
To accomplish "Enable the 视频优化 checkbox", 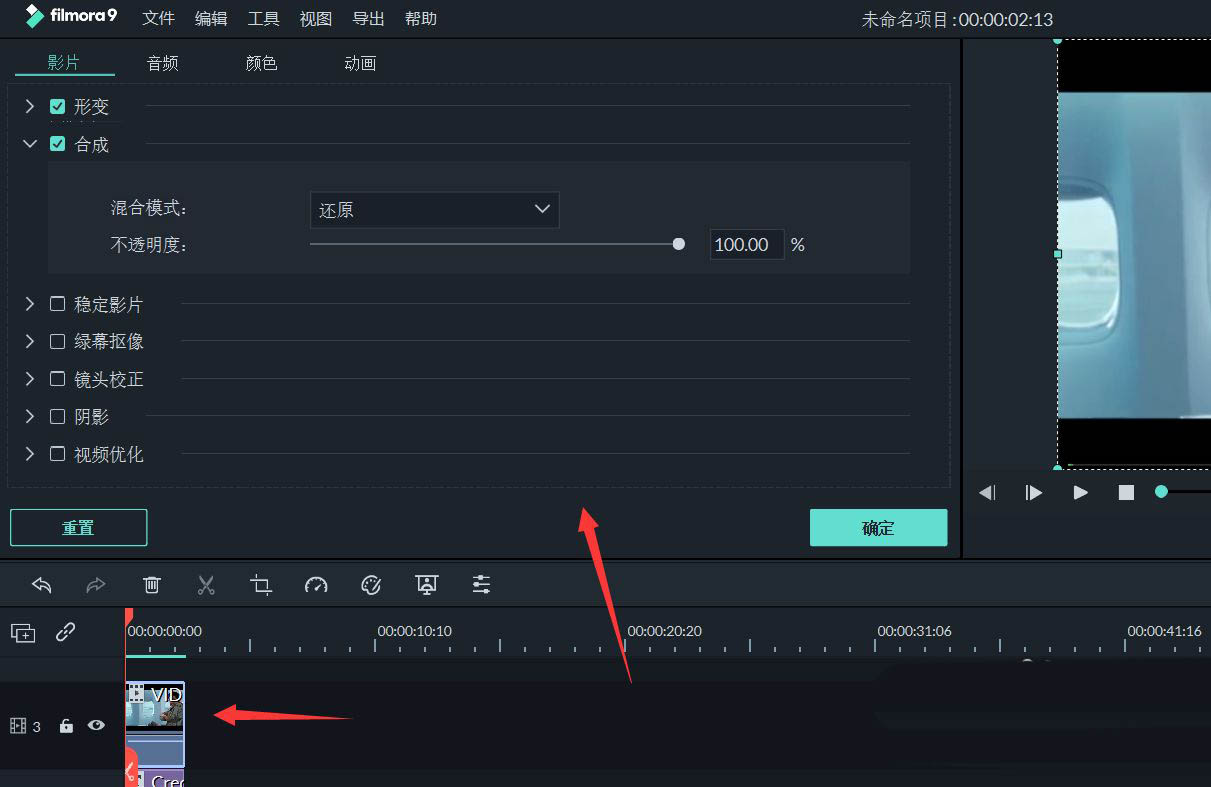I will pos(58,454).
